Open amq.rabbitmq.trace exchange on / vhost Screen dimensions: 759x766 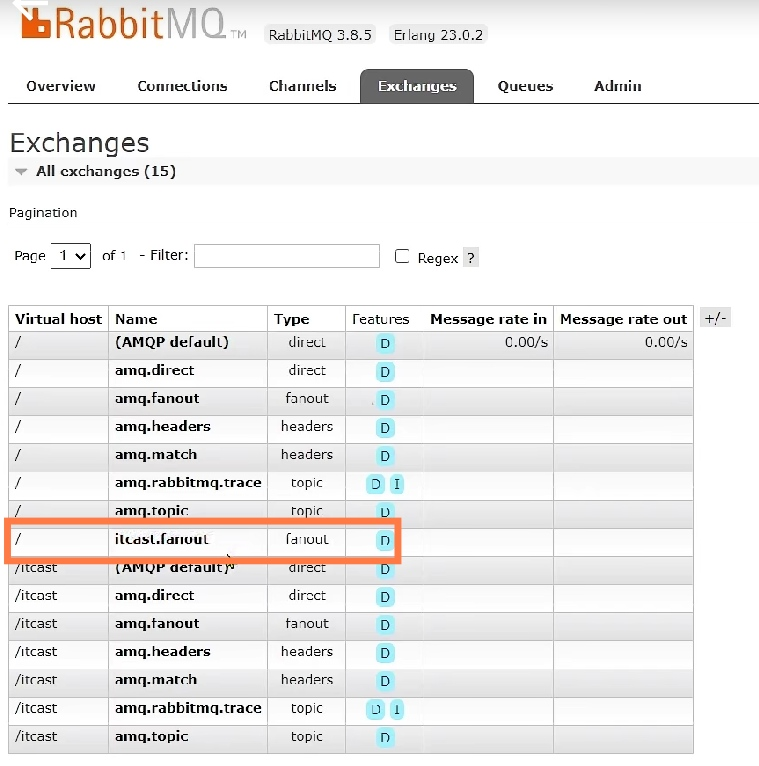click(188, 483)
